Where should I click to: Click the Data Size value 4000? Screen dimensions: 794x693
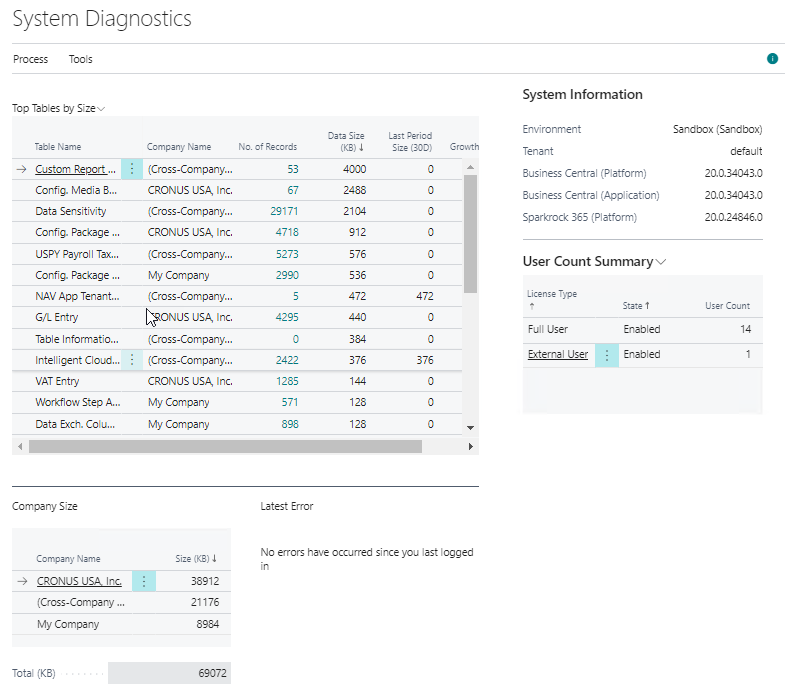pyautogui.click(x=354, y=169)
